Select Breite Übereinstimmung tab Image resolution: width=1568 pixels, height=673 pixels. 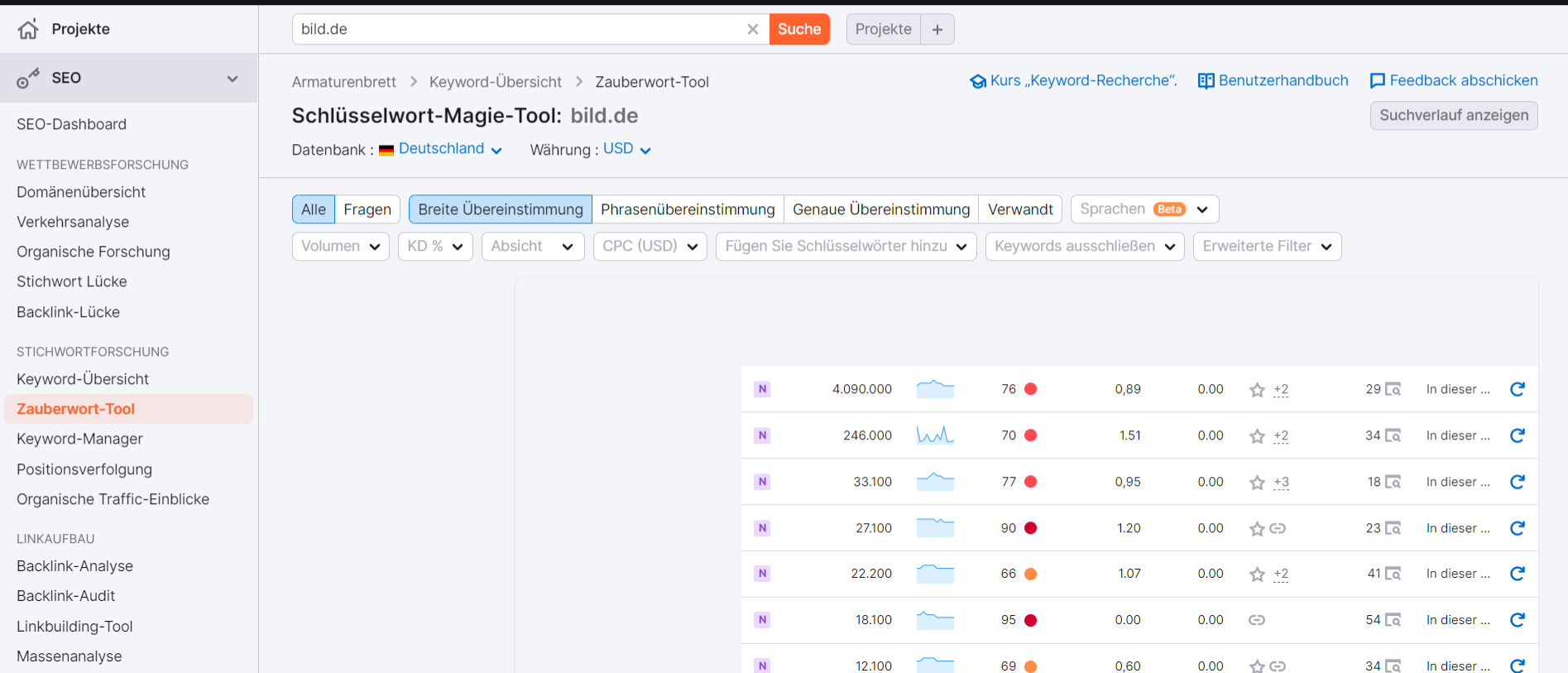[x=501, y=209]
